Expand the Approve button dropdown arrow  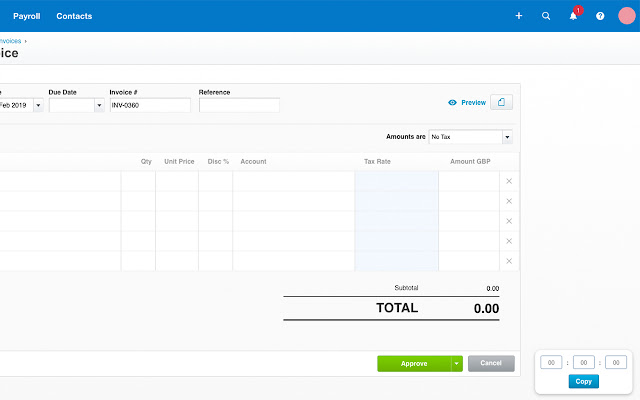[457, 364]
